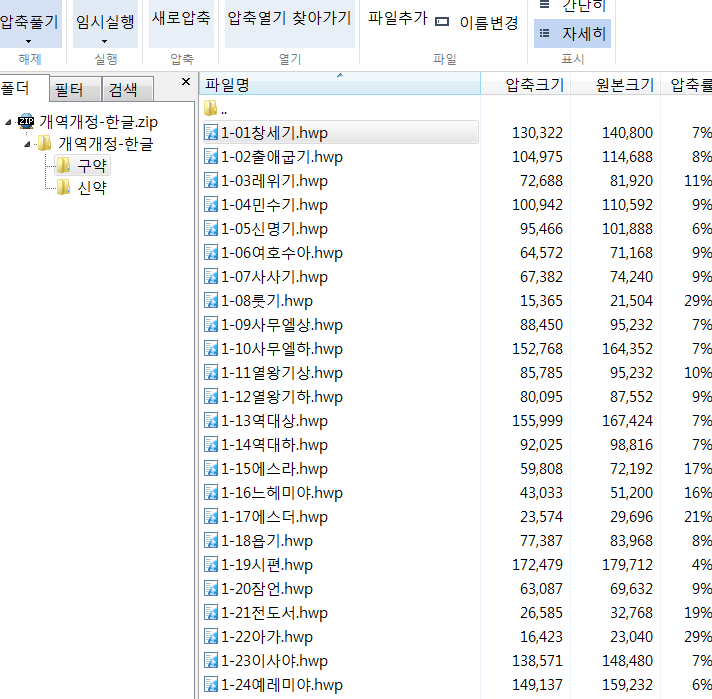The width and height of the screenshot is (712, 699).
Task: Select the 검색 tab
Action: 128,89
